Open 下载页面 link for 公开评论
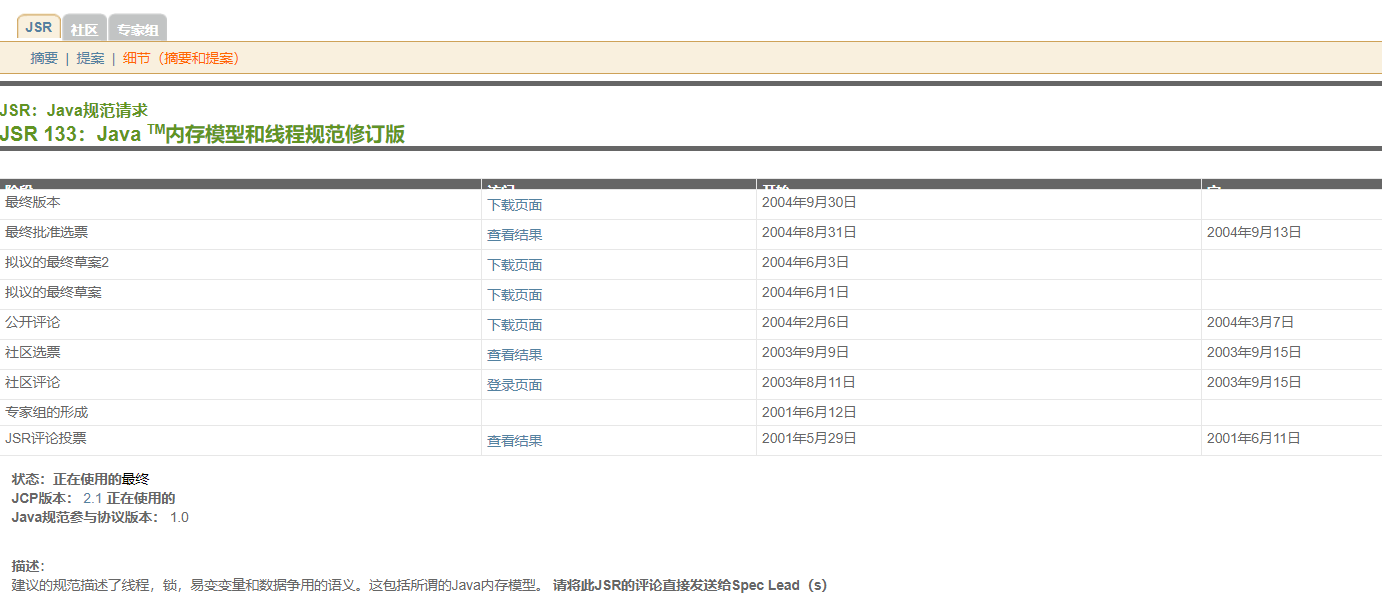1382x608 pixels. click(x=515, y=325)
